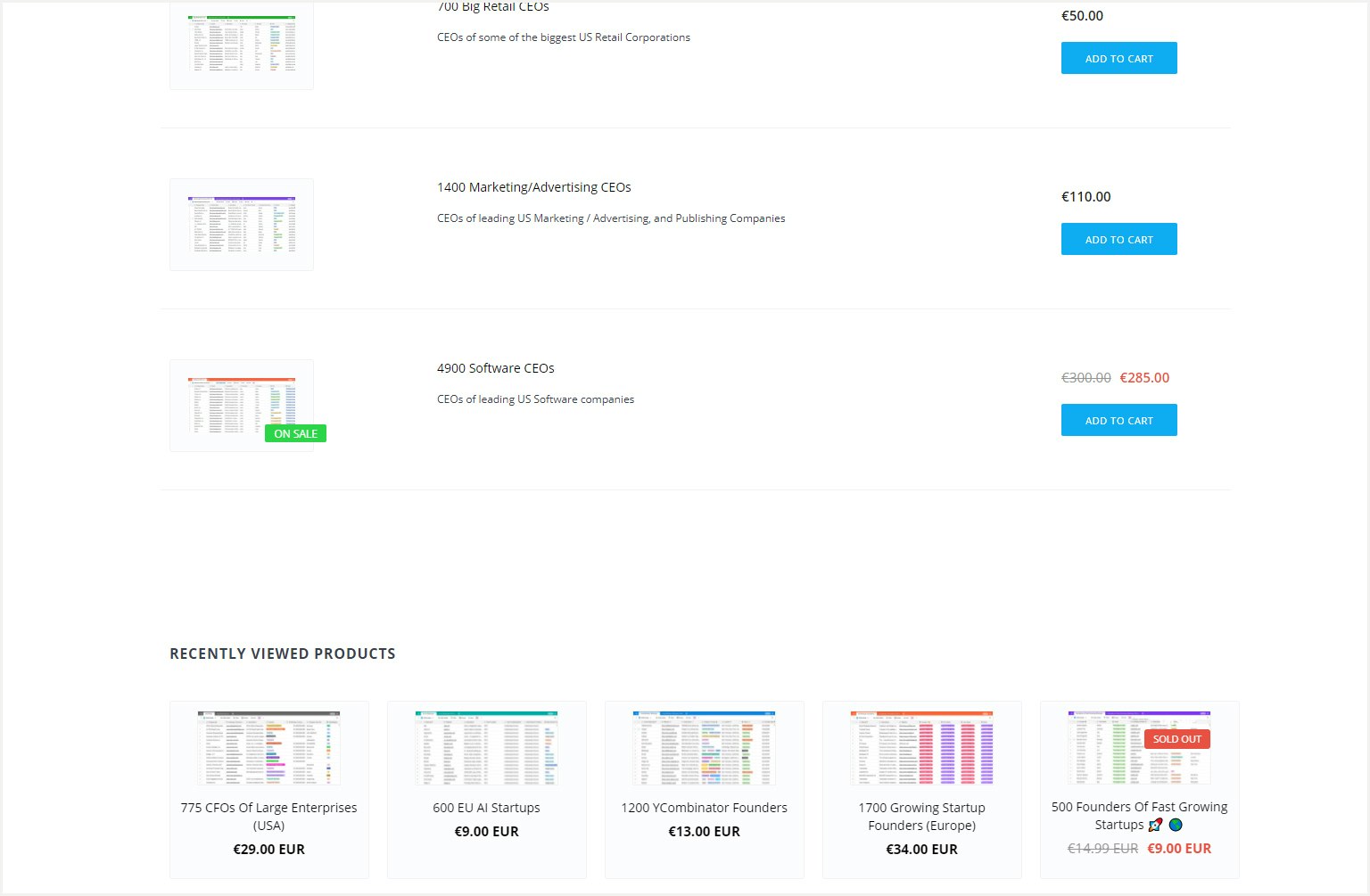The width and height of the screenshot is (1370, 896).
Task: Select the 775 CFOs Of Large Enterprises title
Action: click(269, 817)
